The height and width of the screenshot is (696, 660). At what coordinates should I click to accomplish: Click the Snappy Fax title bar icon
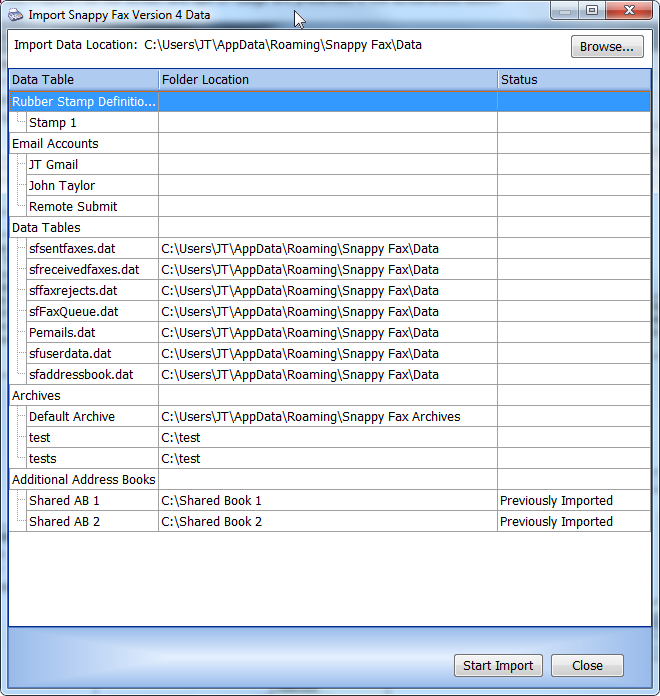(16, 15)
